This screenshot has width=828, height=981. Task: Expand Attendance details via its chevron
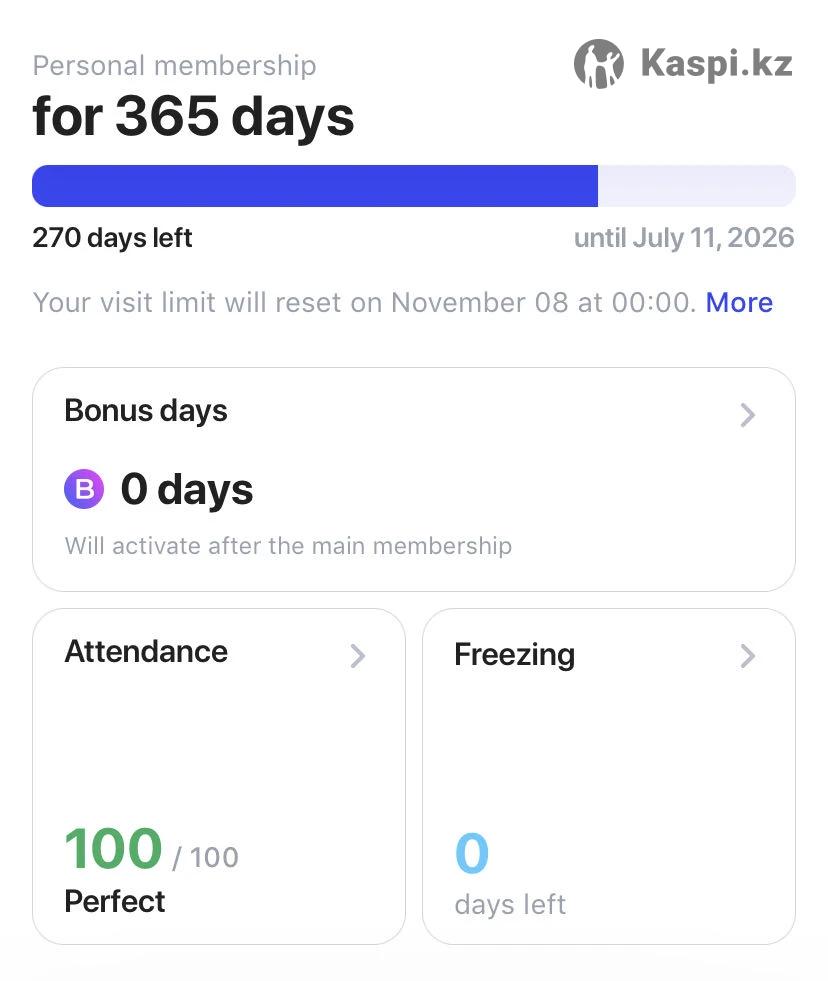357,656
